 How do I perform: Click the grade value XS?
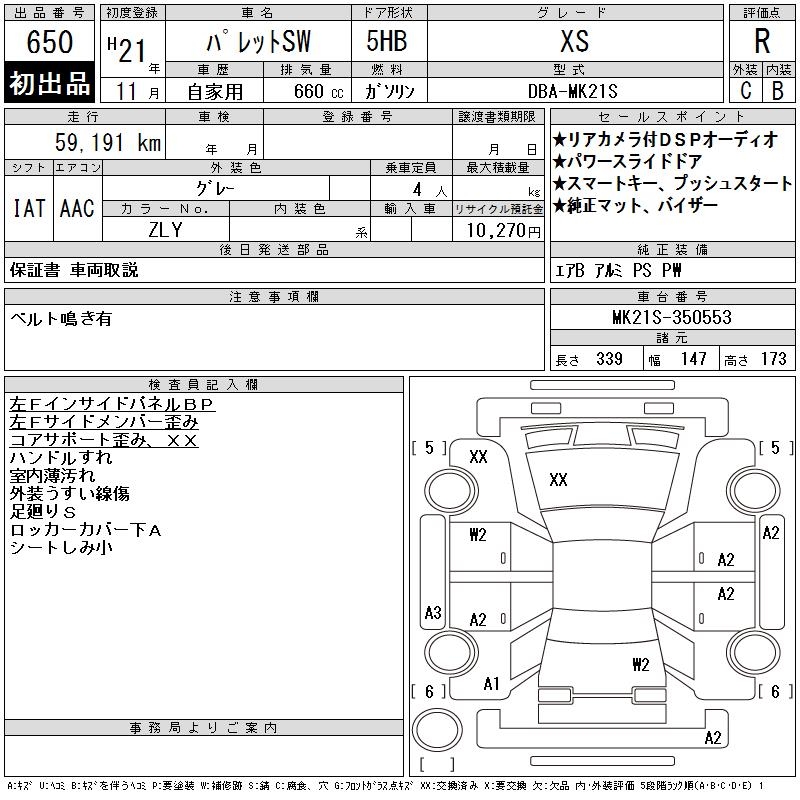pos(574,41)
